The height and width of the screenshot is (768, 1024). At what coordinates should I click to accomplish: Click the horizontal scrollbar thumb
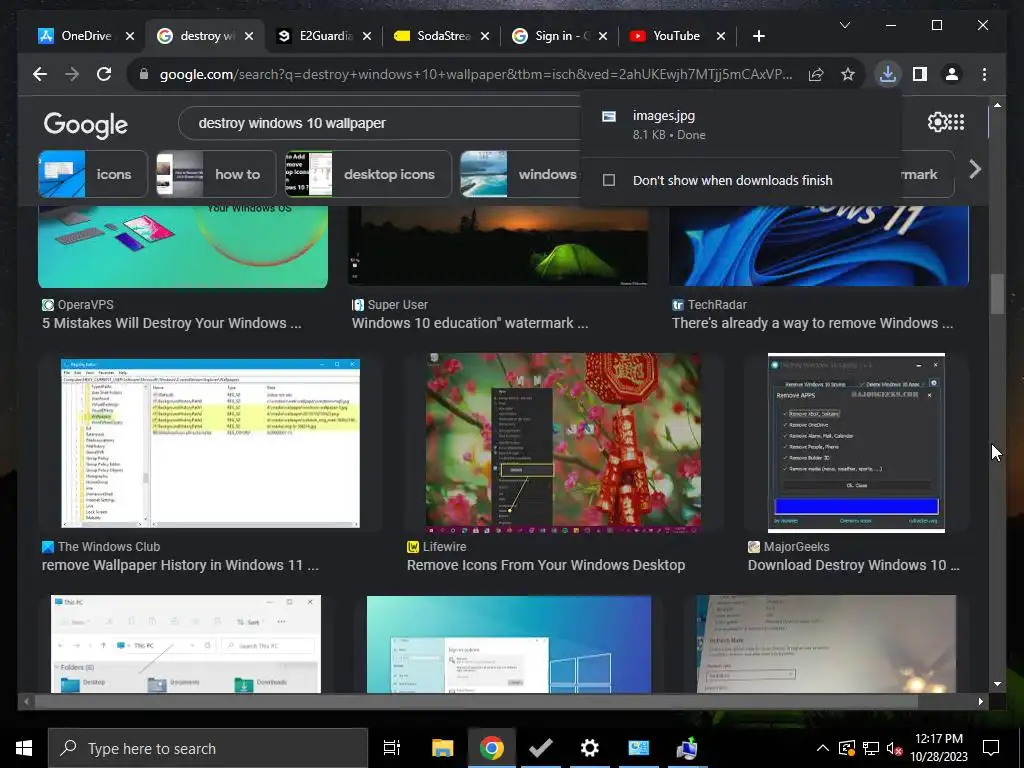(476, 701)
